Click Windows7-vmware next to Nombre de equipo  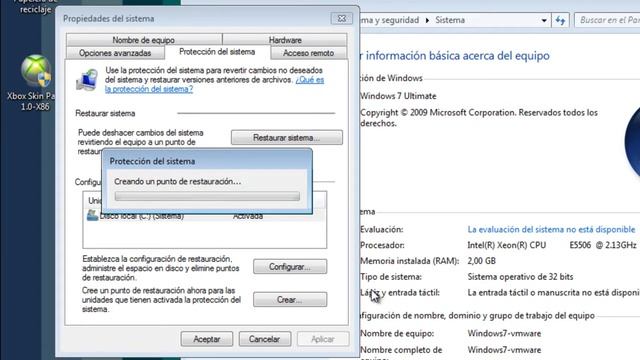click(504, 333)
